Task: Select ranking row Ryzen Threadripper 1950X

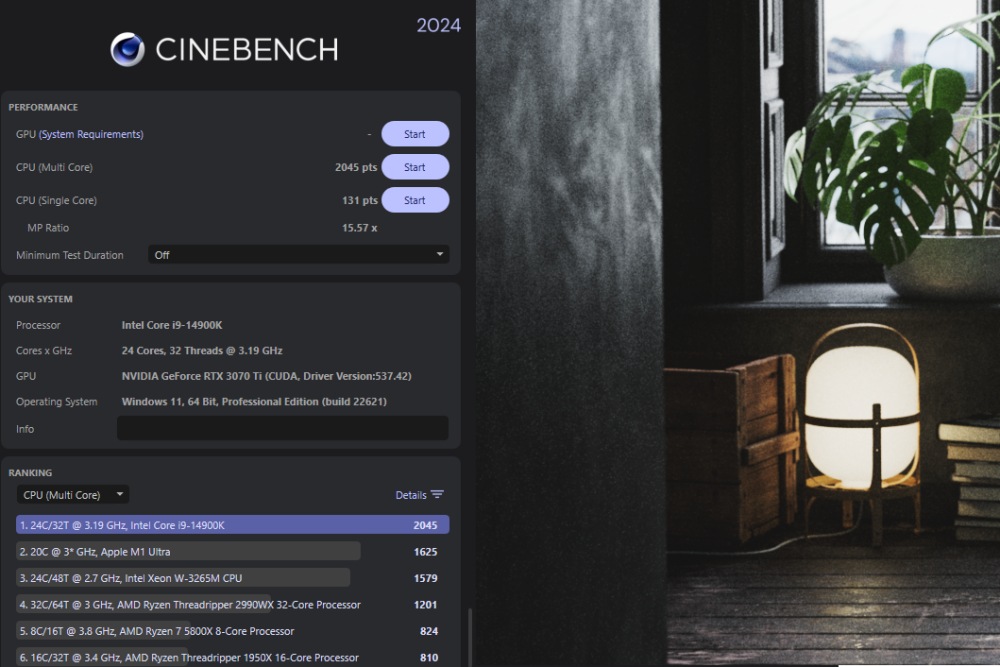Action: coord(233,657)
